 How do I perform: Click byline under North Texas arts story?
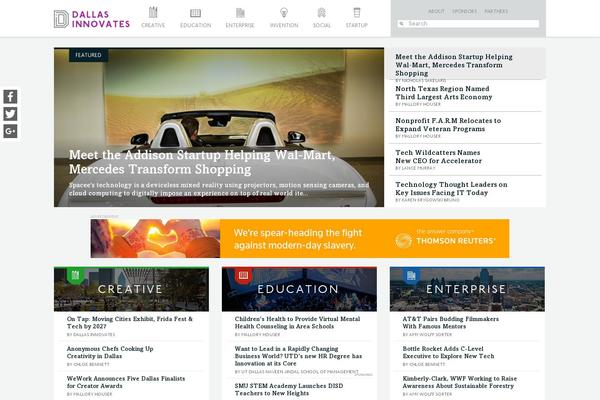point(418,104)
